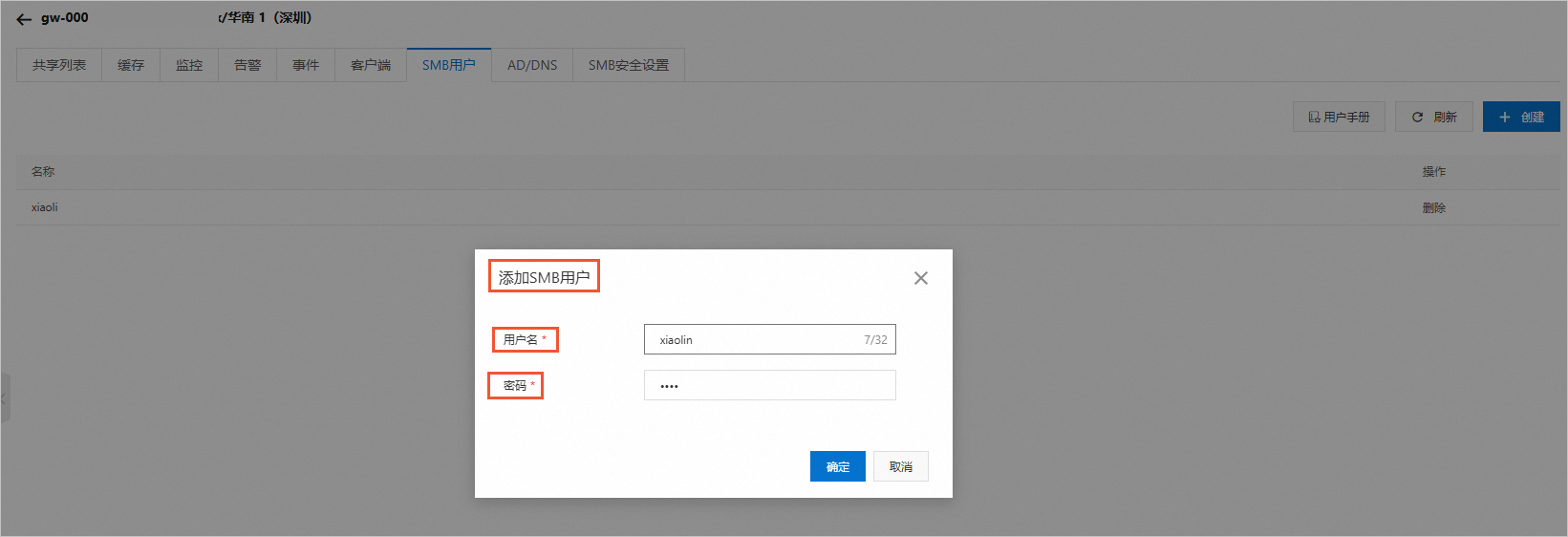Click the gw-000 gateway title
The height and width of the screenshot is (537, 1568).
(x=64, y=18)
